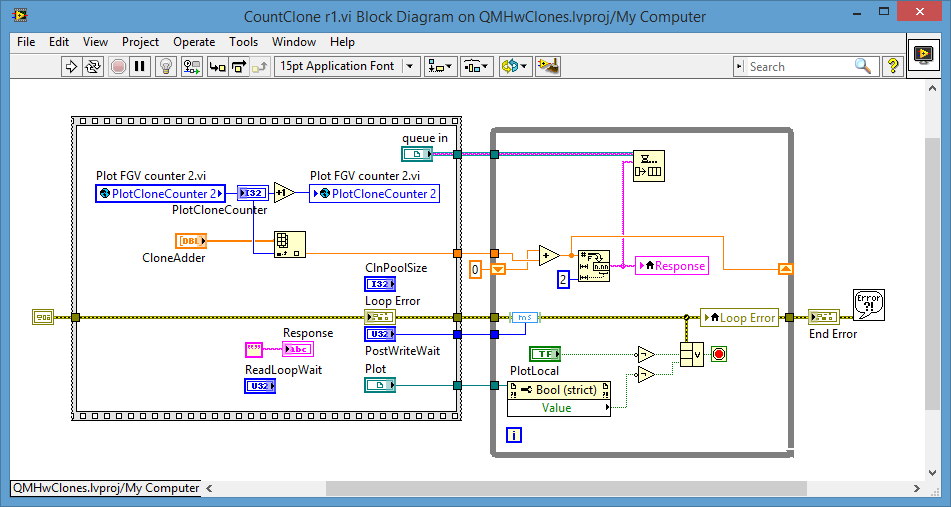Select the CloneAdder DBL array terminal
Image resolution: width=951 pixels, height=507 pixels.
tap(190, 241)
